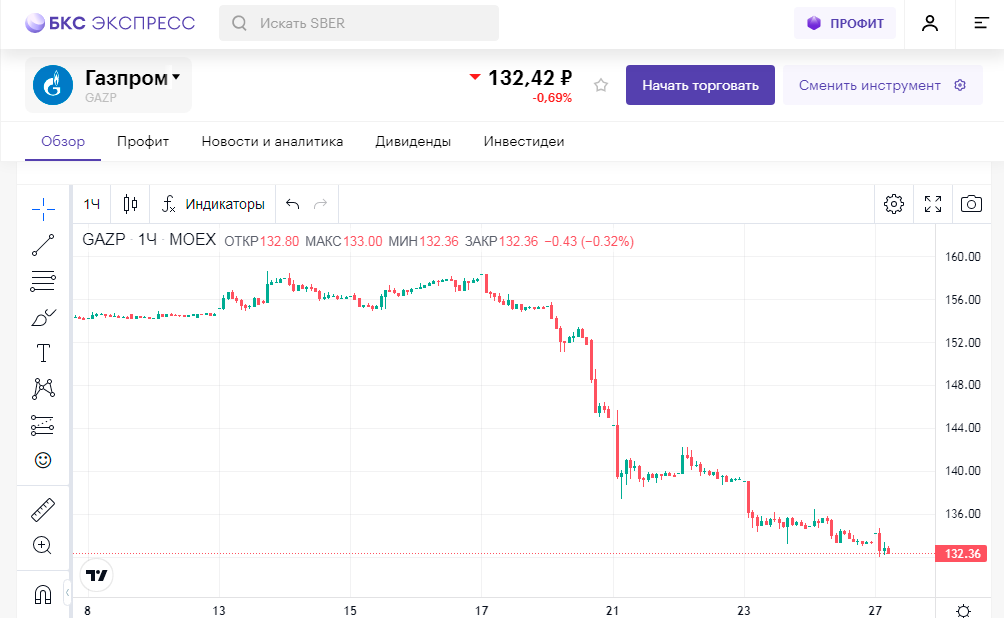
Task: Toggle the magnet snap mode
Action: coord(43,594)
